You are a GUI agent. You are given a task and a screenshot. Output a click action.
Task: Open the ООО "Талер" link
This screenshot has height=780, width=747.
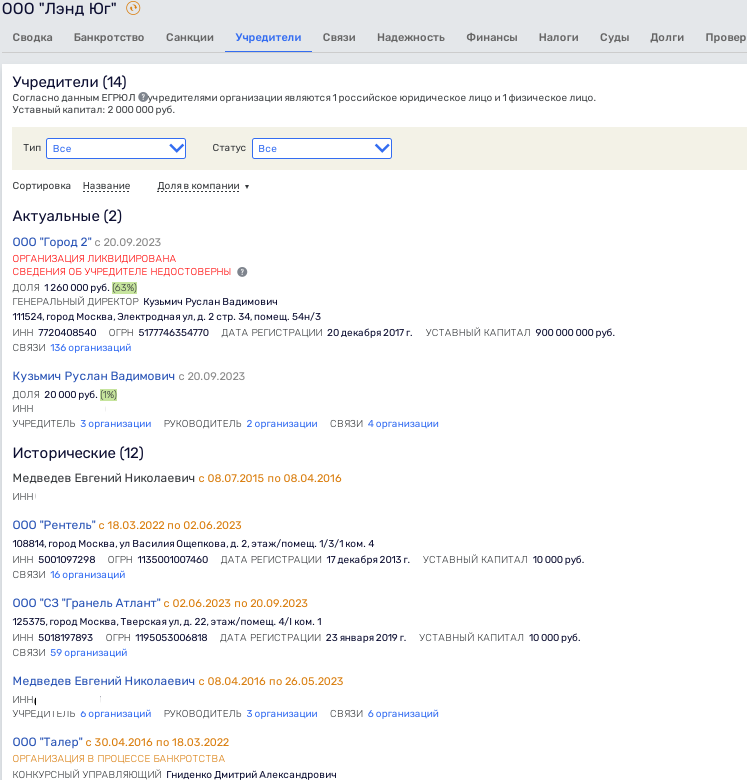(x=48, y=742)
